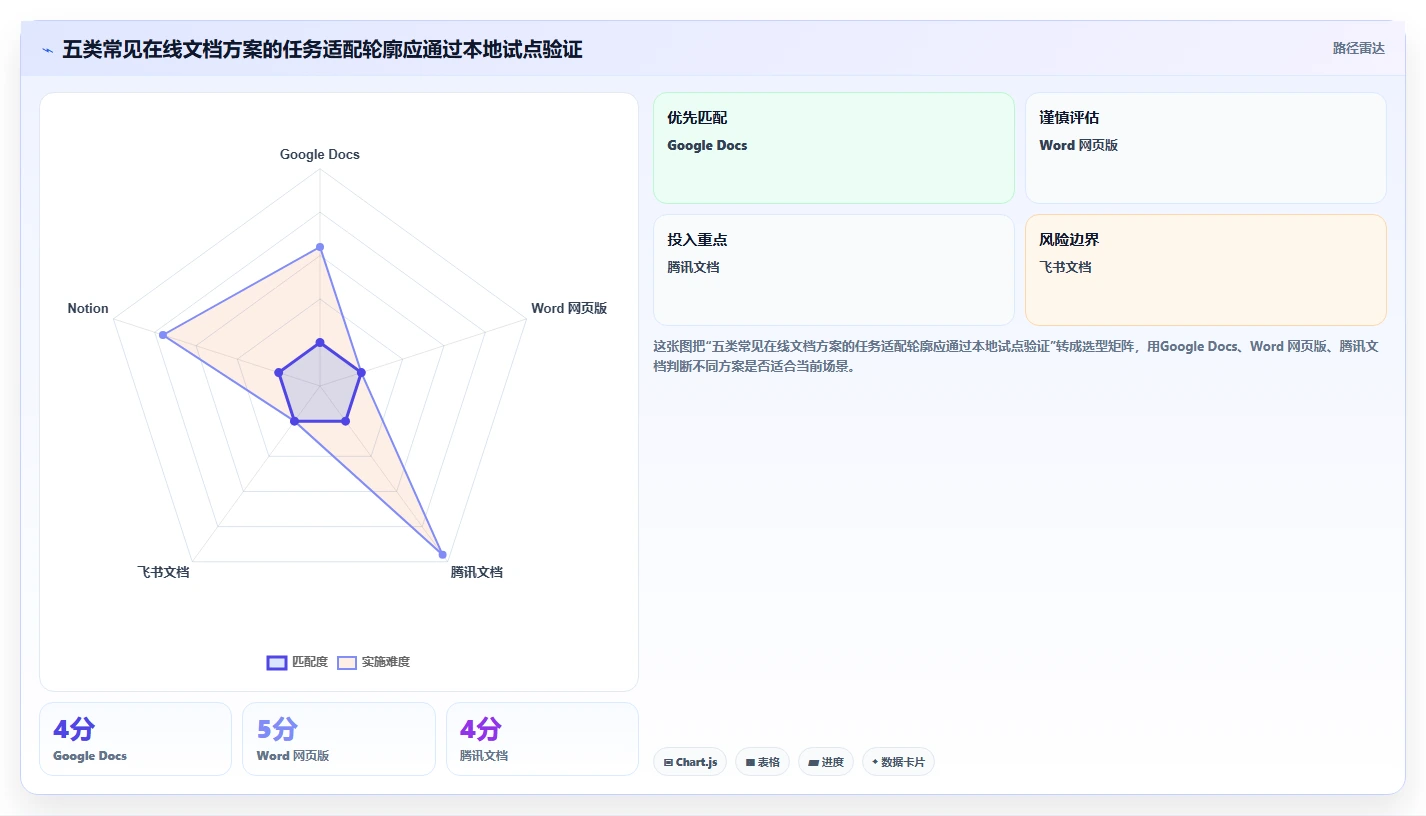Select the 进度 tag chip
Screen dimensions: 1426x816
coord(826,762)
